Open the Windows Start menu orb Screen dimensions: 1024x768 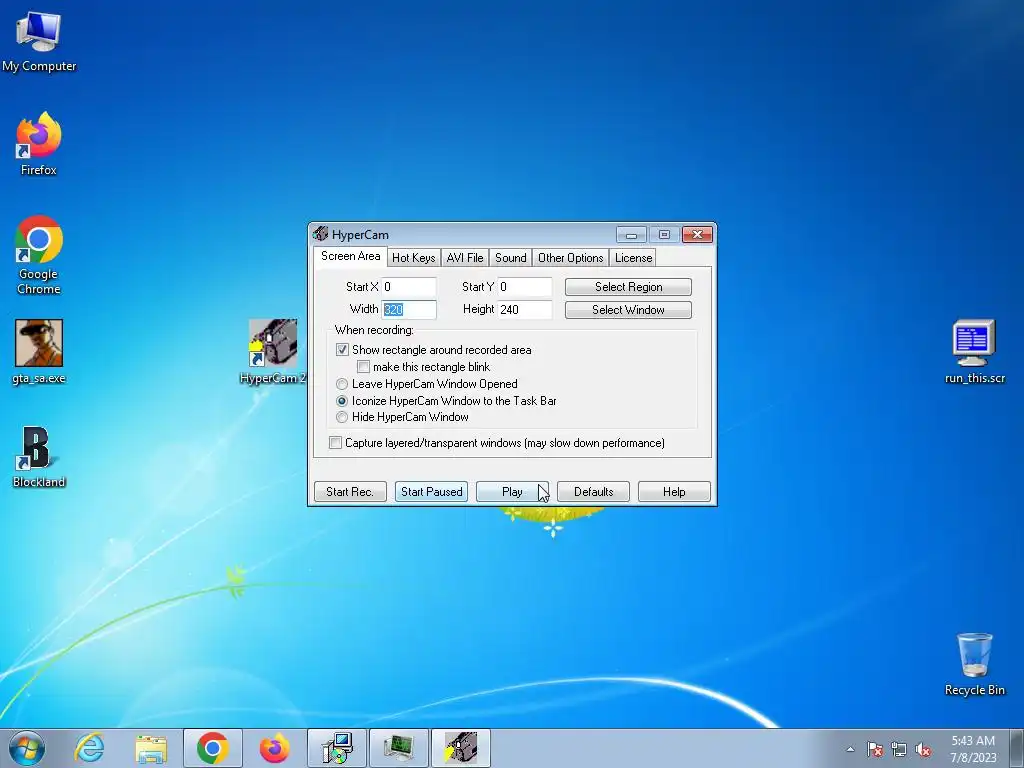point(27,748)
